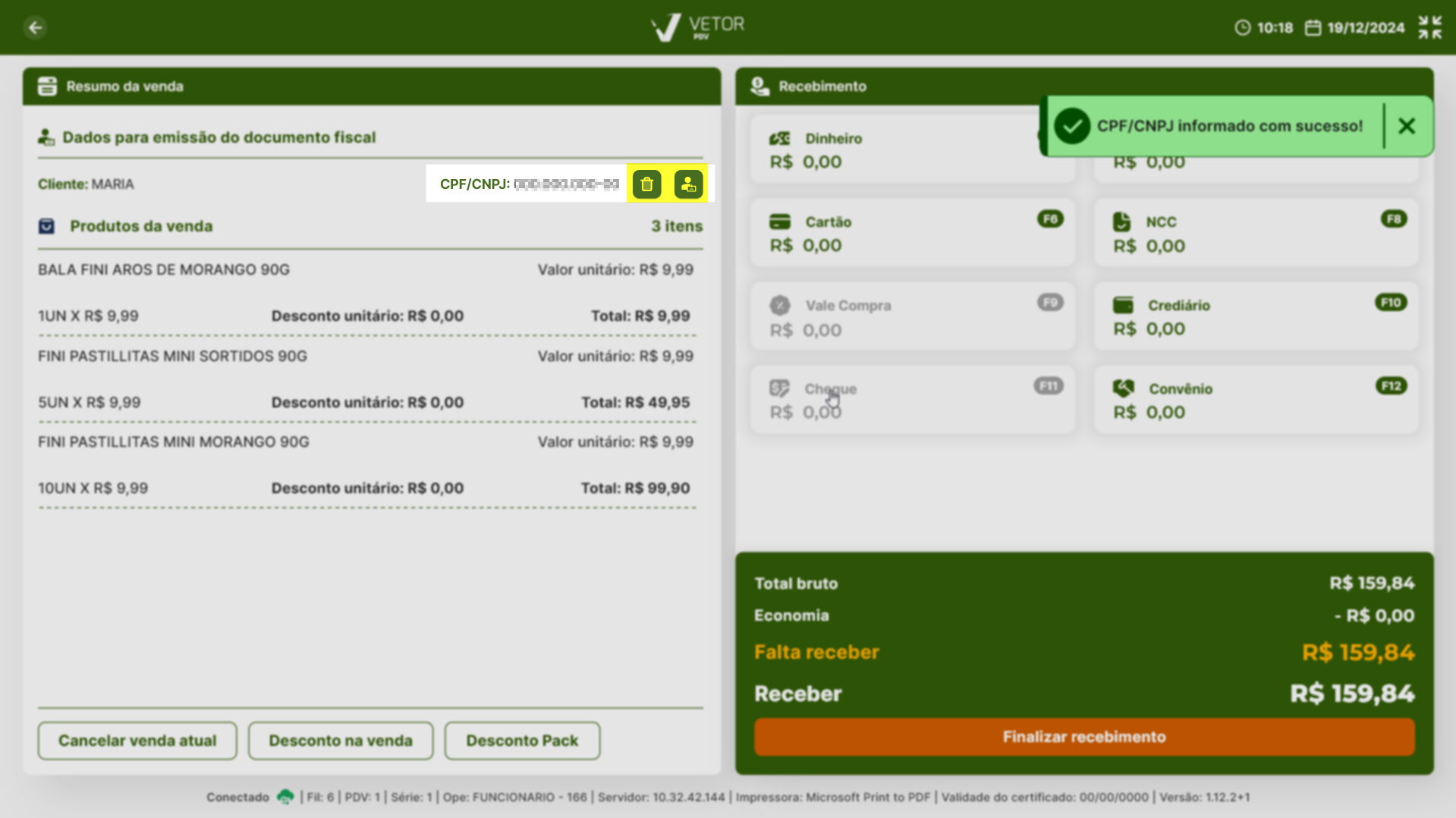Click the Vetor PDV logo
1456x818 pixels.
tap(697, 27)
